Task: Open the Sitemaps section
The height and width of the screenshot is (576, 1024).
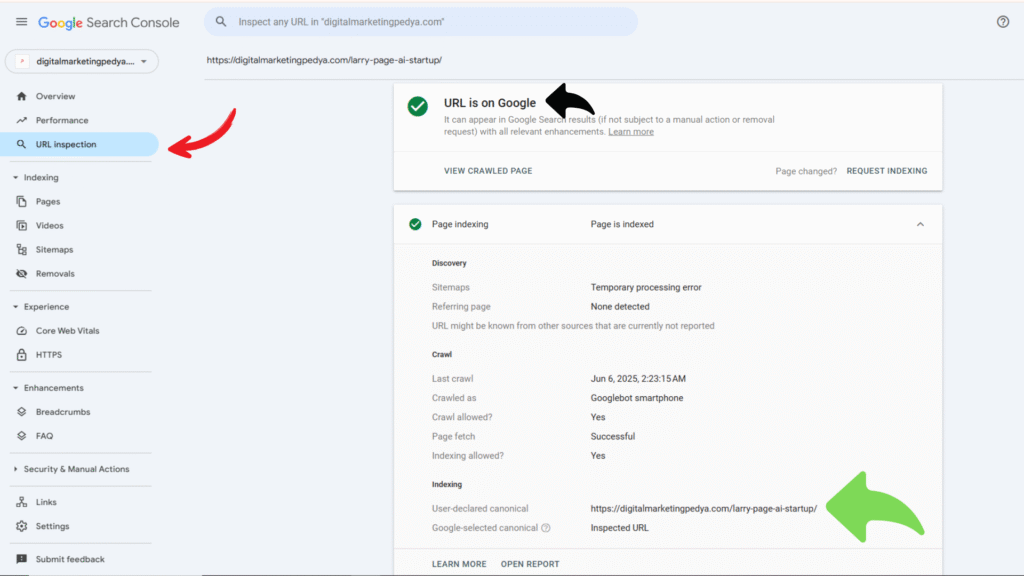Action: pyautogui.click(x=79, y=249)
